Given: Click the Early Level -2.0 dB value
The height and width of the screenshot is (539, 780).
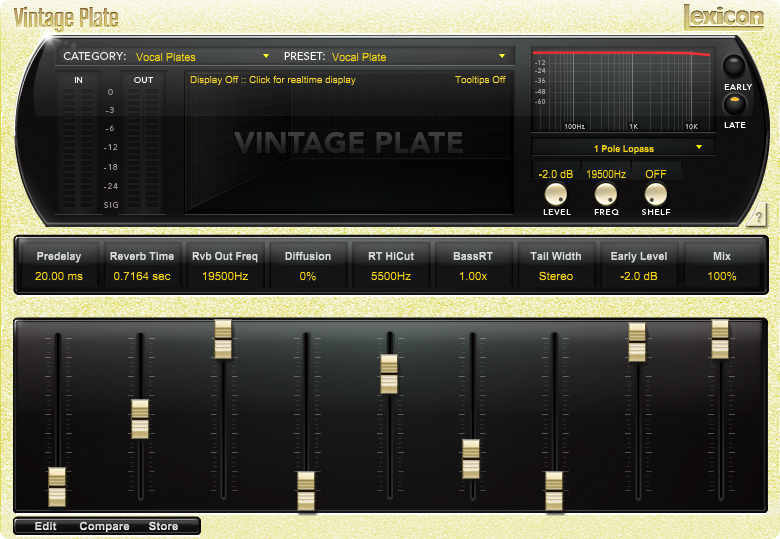Looking at the screenshot, I should (639, 276).
